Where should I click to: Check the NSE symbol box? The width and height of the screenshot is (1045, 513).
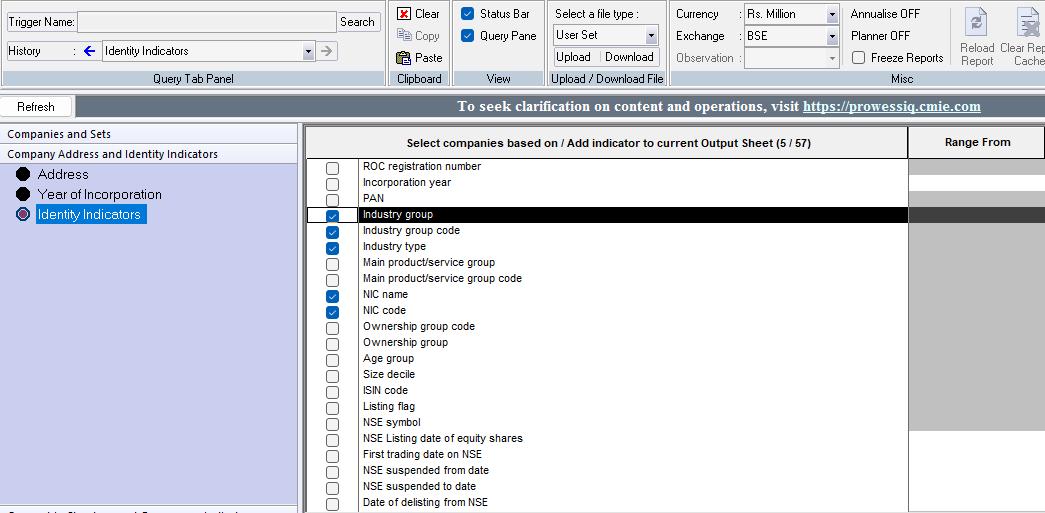[x=333, y=424]
